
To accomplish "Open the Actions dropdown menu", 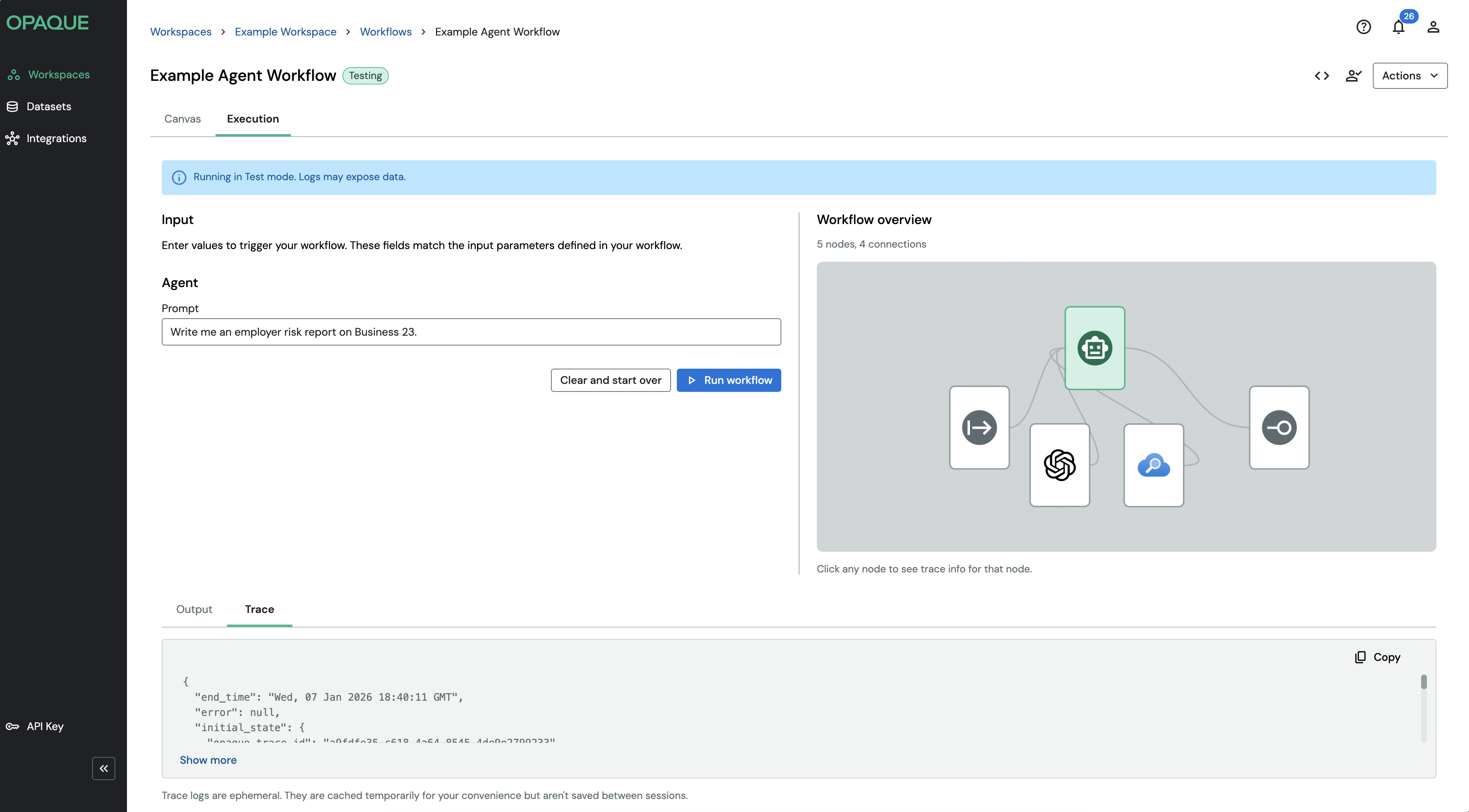I will pyautogui.click(x=1409, y=76).
